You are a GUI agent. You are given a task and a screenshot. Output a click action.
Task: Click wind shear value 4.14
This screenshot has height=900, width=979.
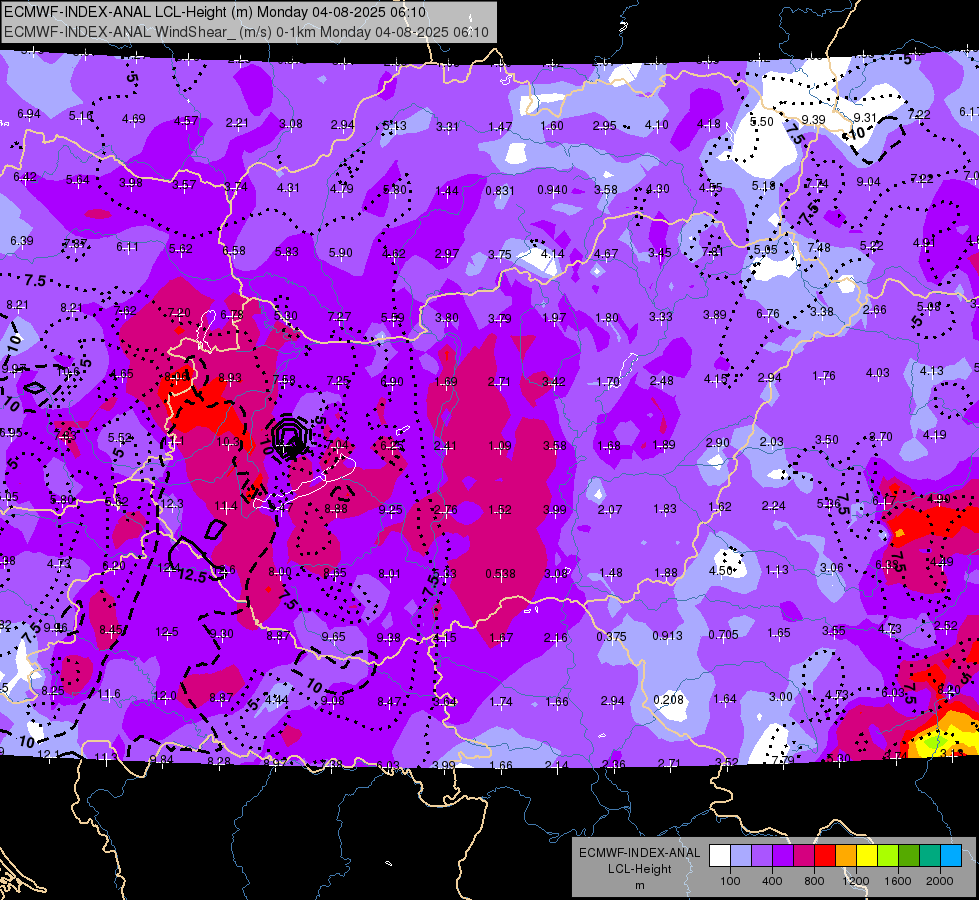[553, 254]
